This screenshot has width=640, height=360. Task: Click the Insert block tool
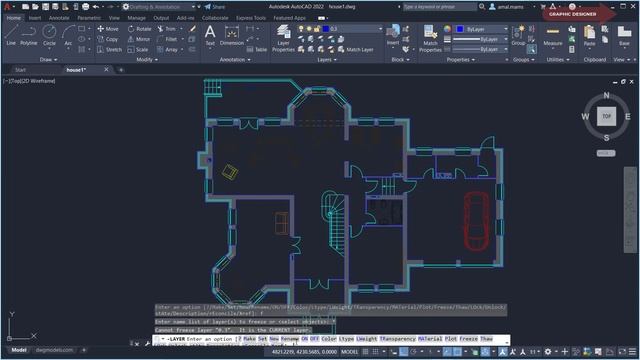[x=393, y=34]
